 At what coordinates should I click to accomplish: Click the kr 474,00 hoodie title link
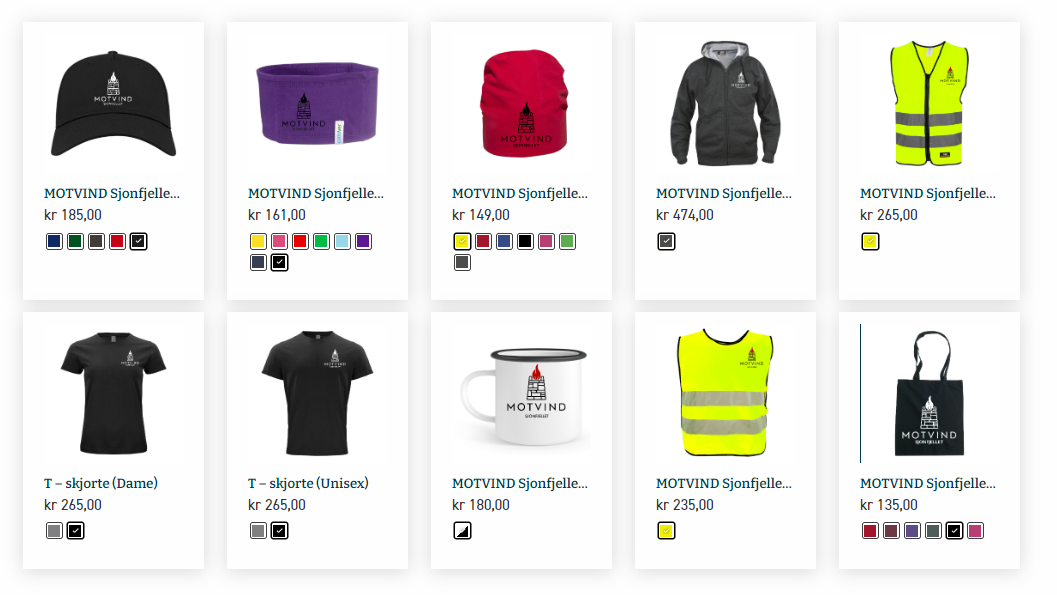(x=724, y=193)
